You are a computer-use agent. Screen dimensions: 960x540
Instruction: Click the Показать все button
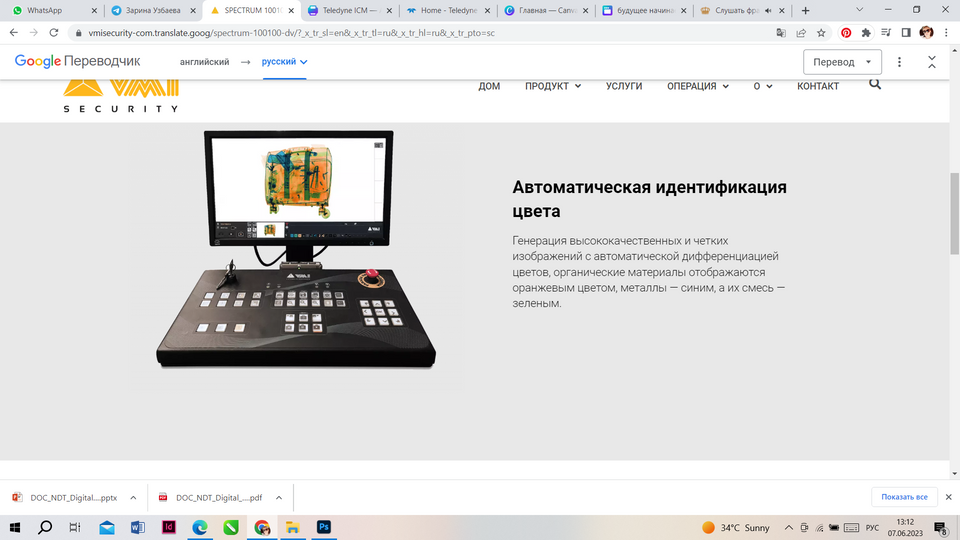(x=906, y=497)
